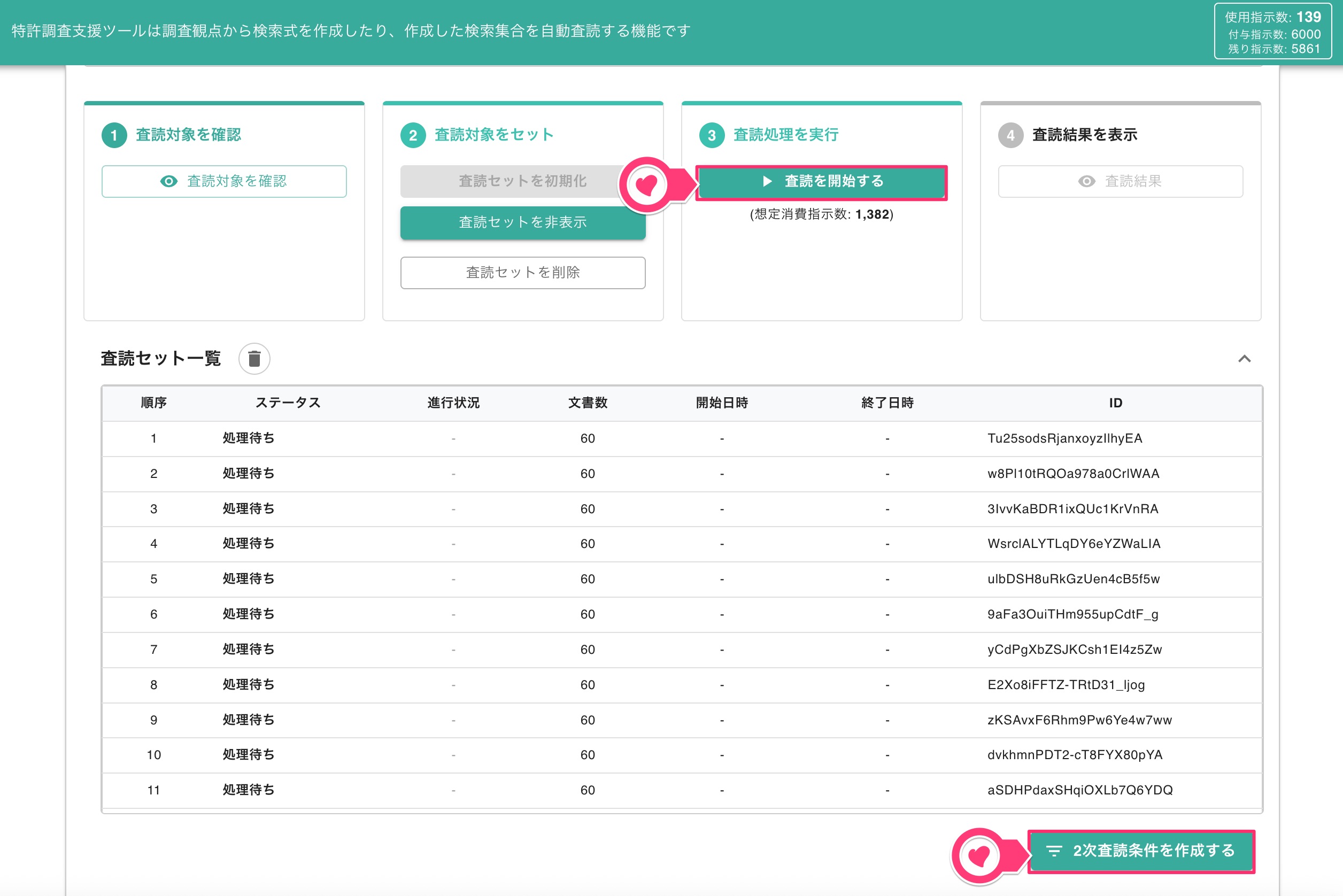The height and width of the screenshot is (896, 1343).
Task: Open 査読対象を確認 with the eye icon button
Action: tap(224, 182)
